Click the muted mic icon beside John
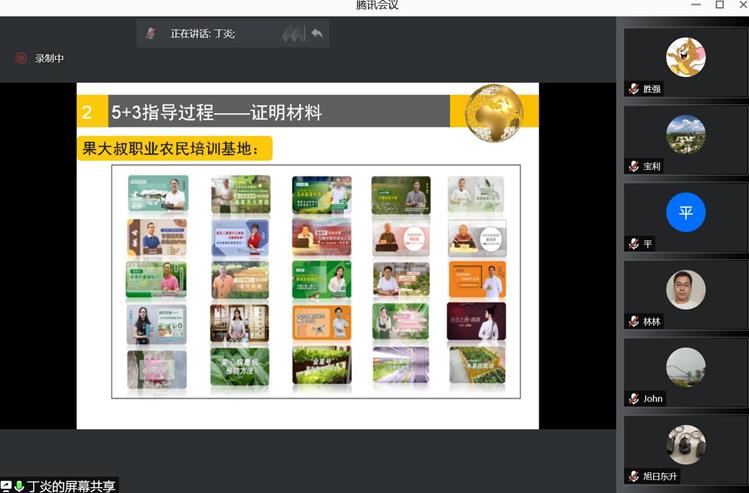Viewport: 749px width, 493px height. point(634,398)
